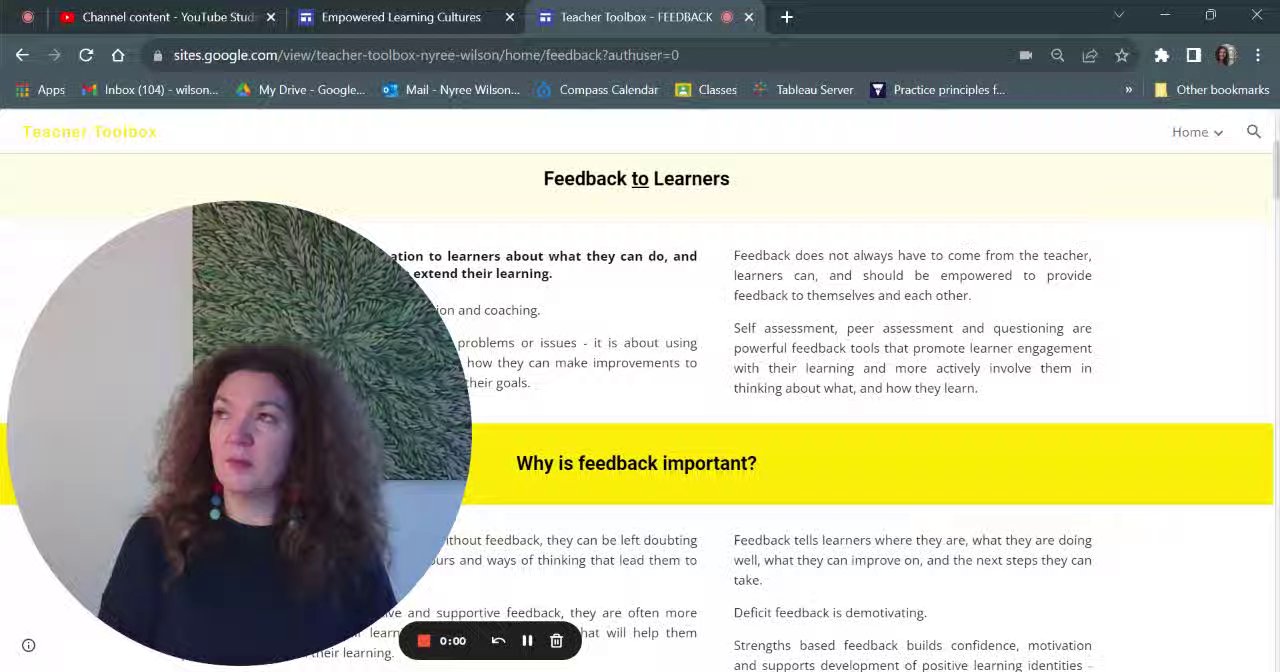This screenshot has width=1280, height=672.
Task: Click the camera icon in address bar
Action: (1026, 56)
